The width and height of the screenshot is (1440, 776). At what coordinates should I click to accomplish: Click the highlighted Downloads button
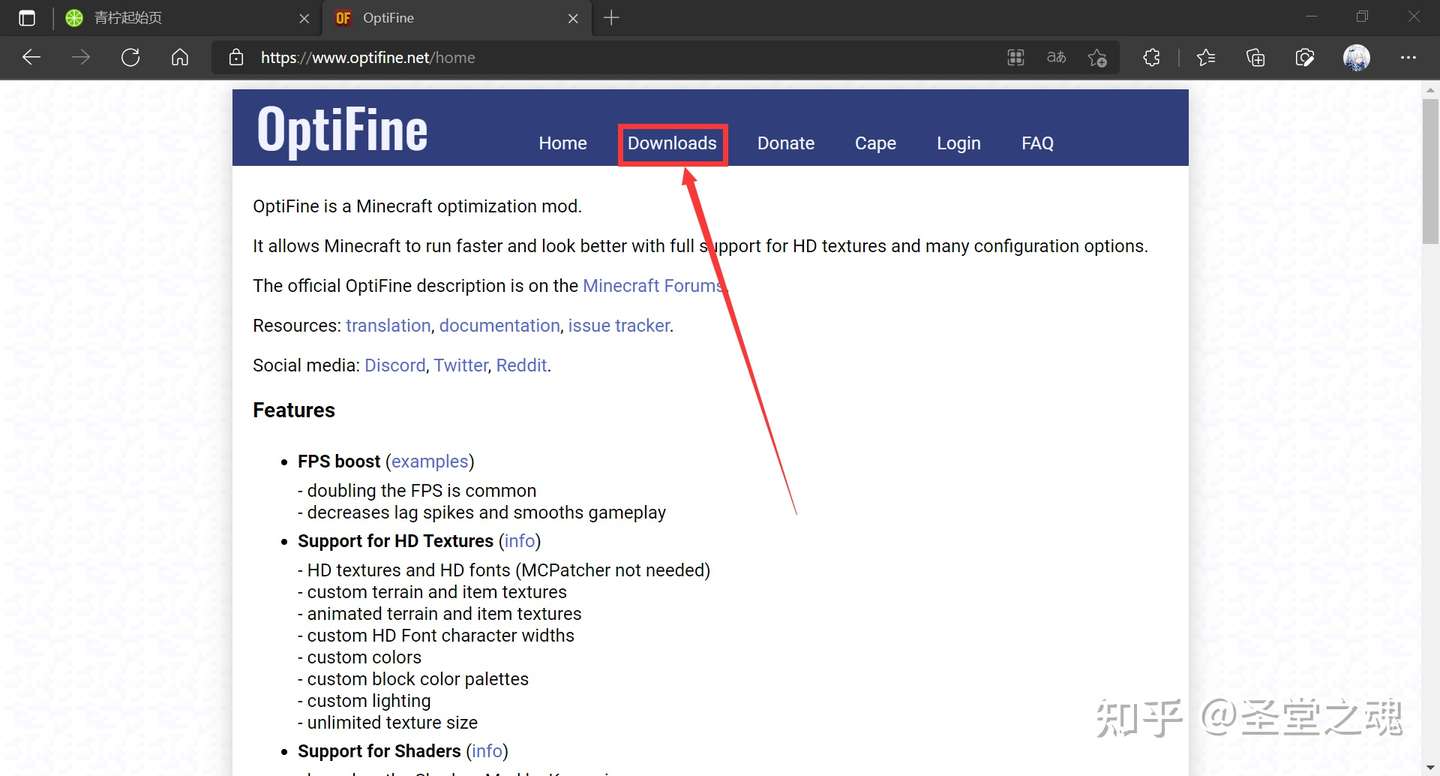pos(672,143)
